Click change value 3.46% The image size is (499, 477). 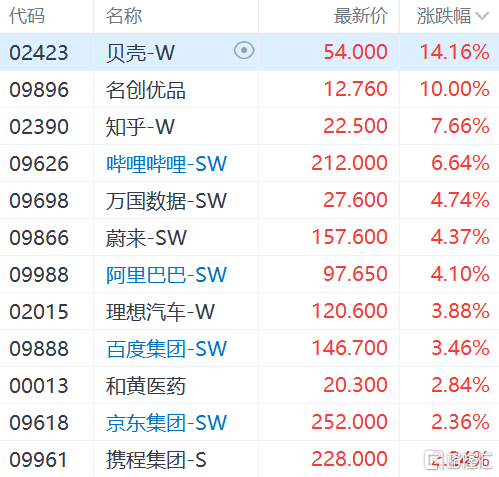(460, 348)
